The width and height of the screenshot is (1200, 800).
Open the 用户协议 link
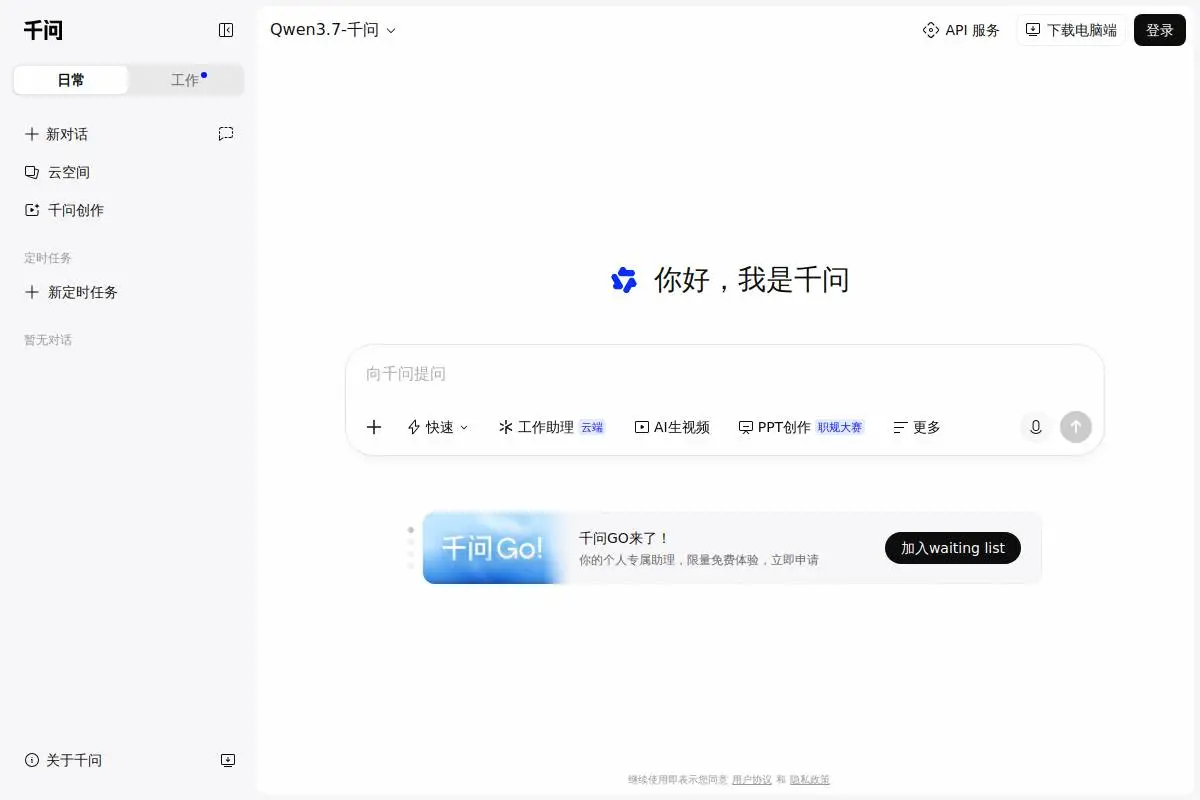[752, 780]
